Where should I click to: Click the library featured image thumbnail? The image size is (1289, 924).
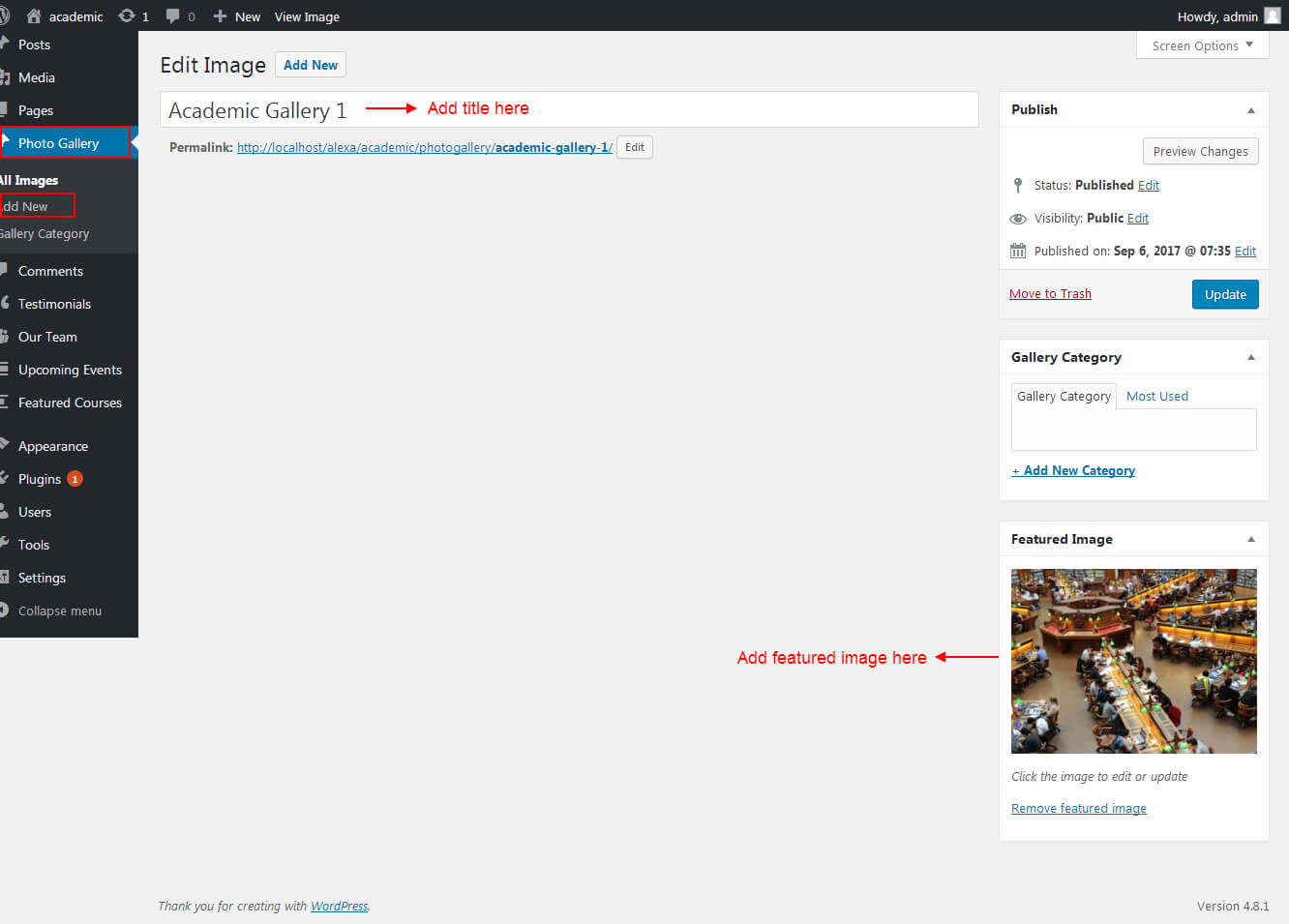tap(1133, 661)
